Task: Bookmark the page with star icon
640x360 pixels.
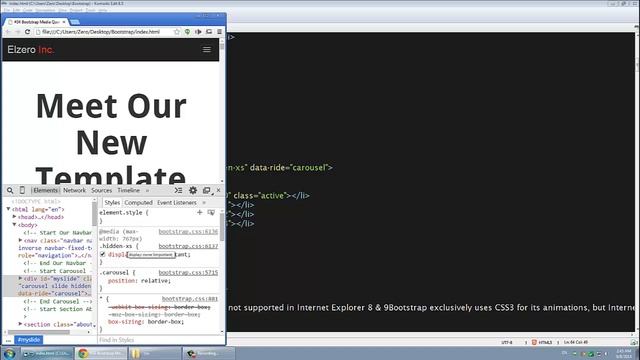Action: pyautogui.click(x=177, y=32)
